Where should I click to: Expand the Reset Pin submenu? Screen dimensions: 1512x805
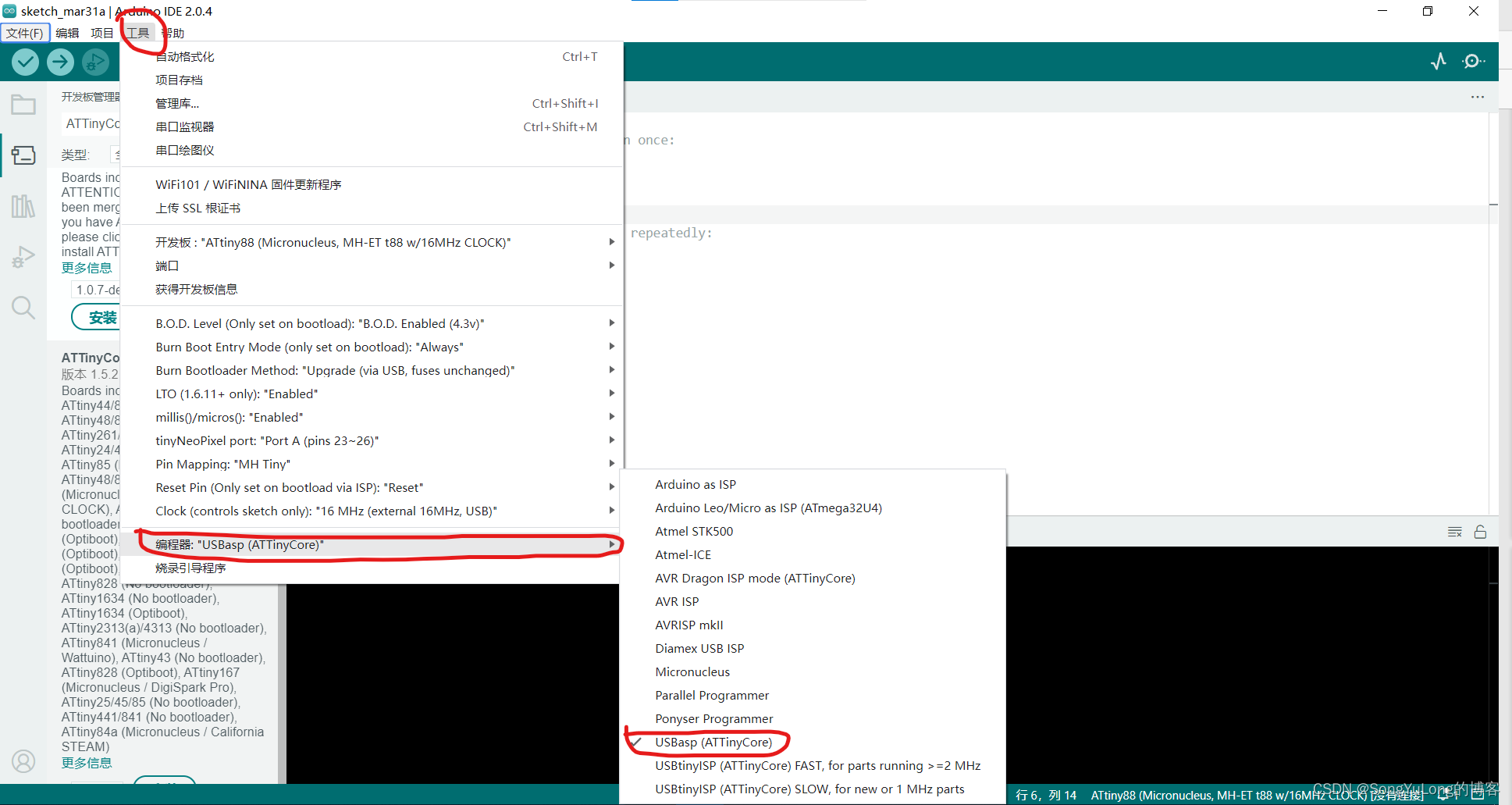372,487
